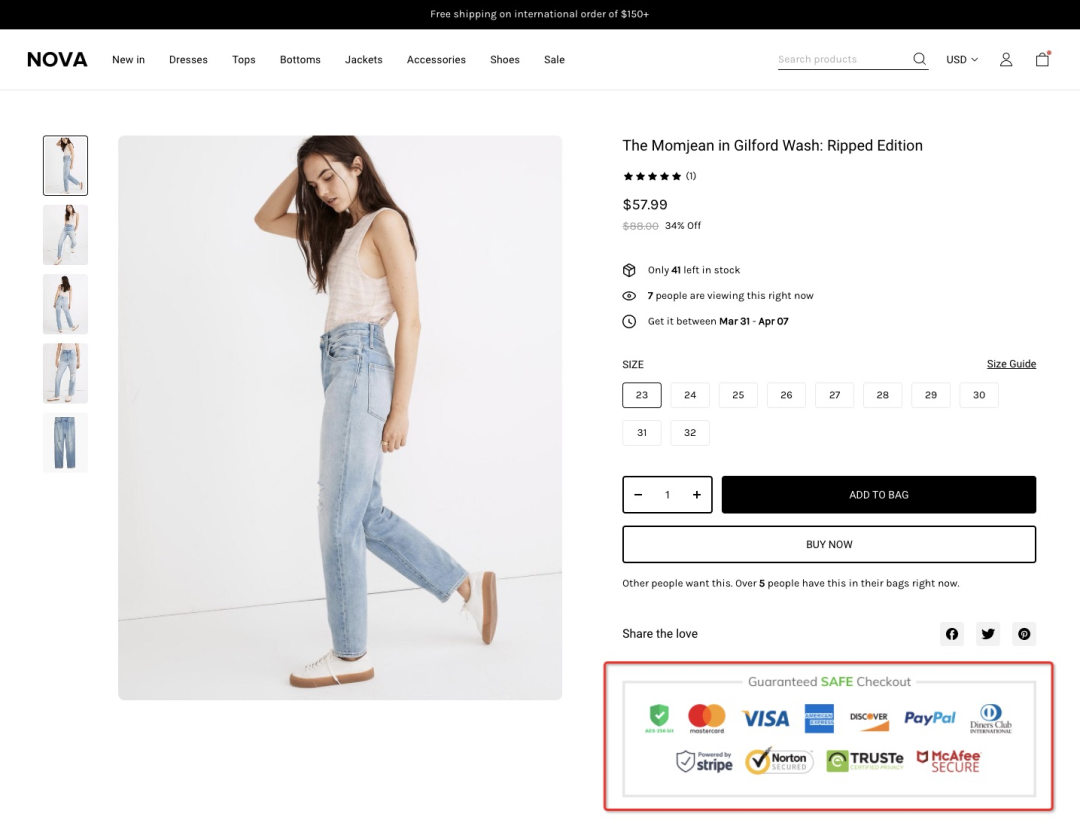Click the plus to increase quantity
This screenshot has width=1080, height=832.
click(x=696, y=494)
